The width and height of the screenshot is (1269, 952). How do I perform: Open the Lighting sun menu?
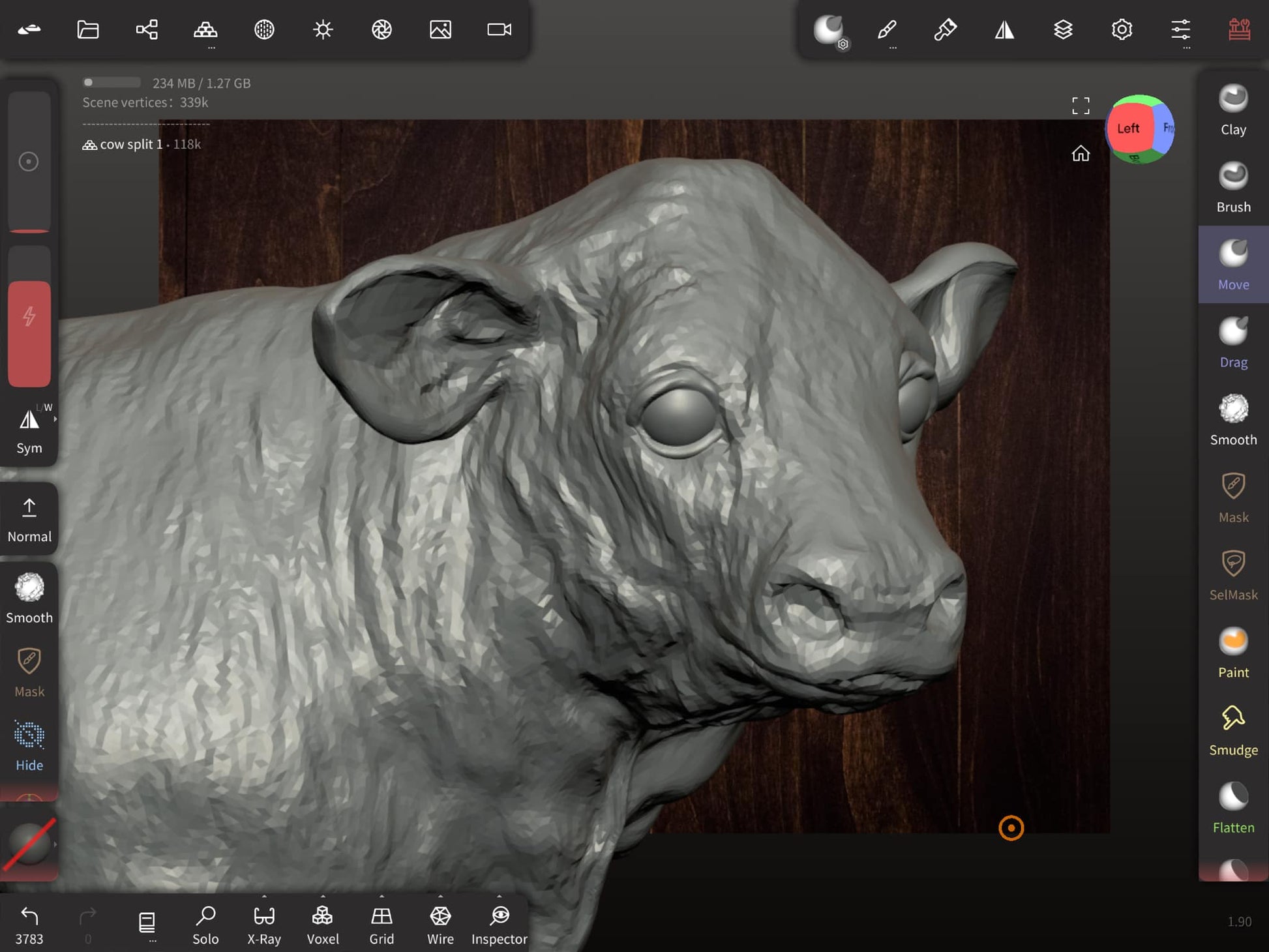(323, 29)
